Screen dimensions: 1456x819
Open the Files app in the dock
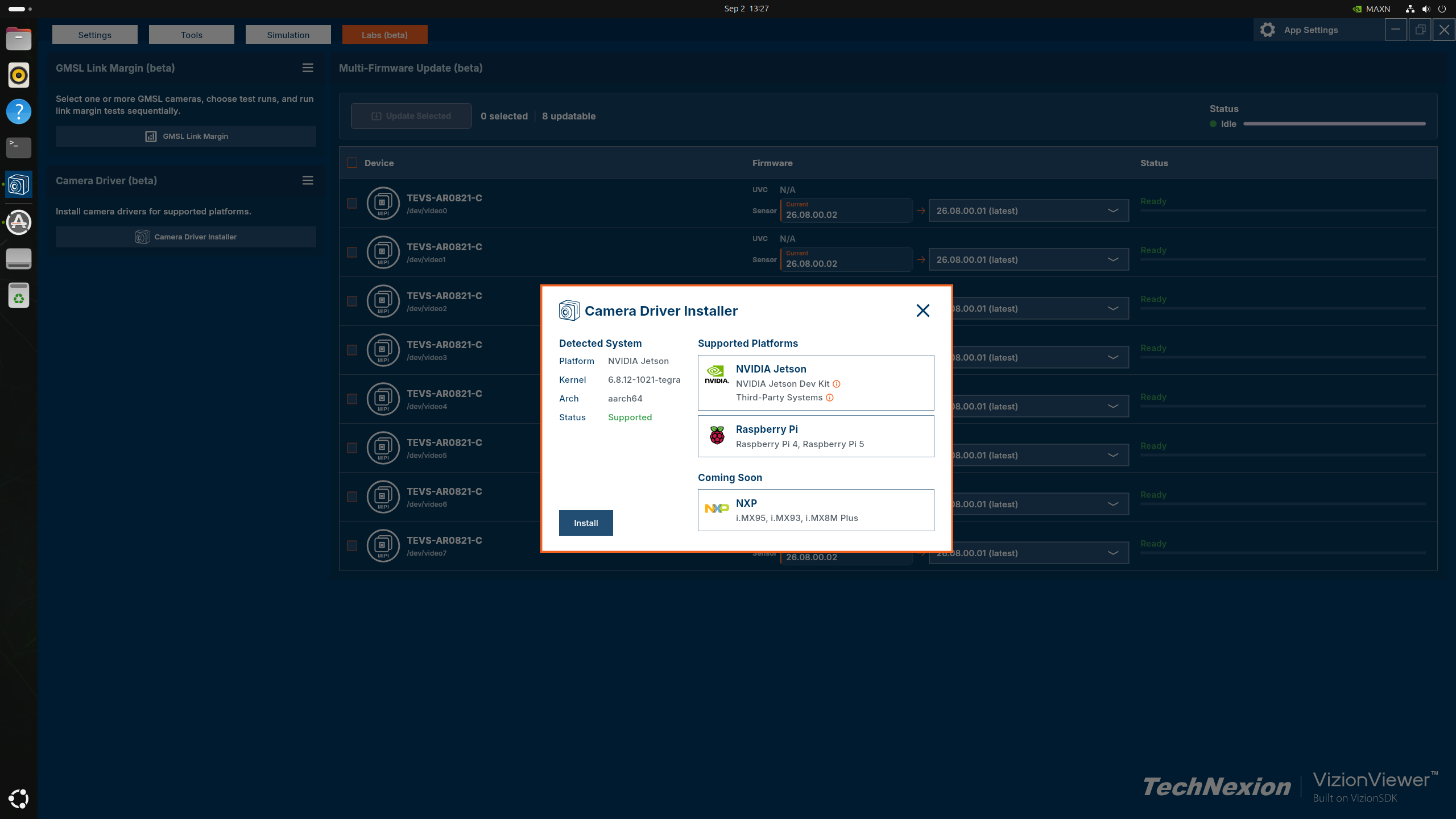click(19, 39)
